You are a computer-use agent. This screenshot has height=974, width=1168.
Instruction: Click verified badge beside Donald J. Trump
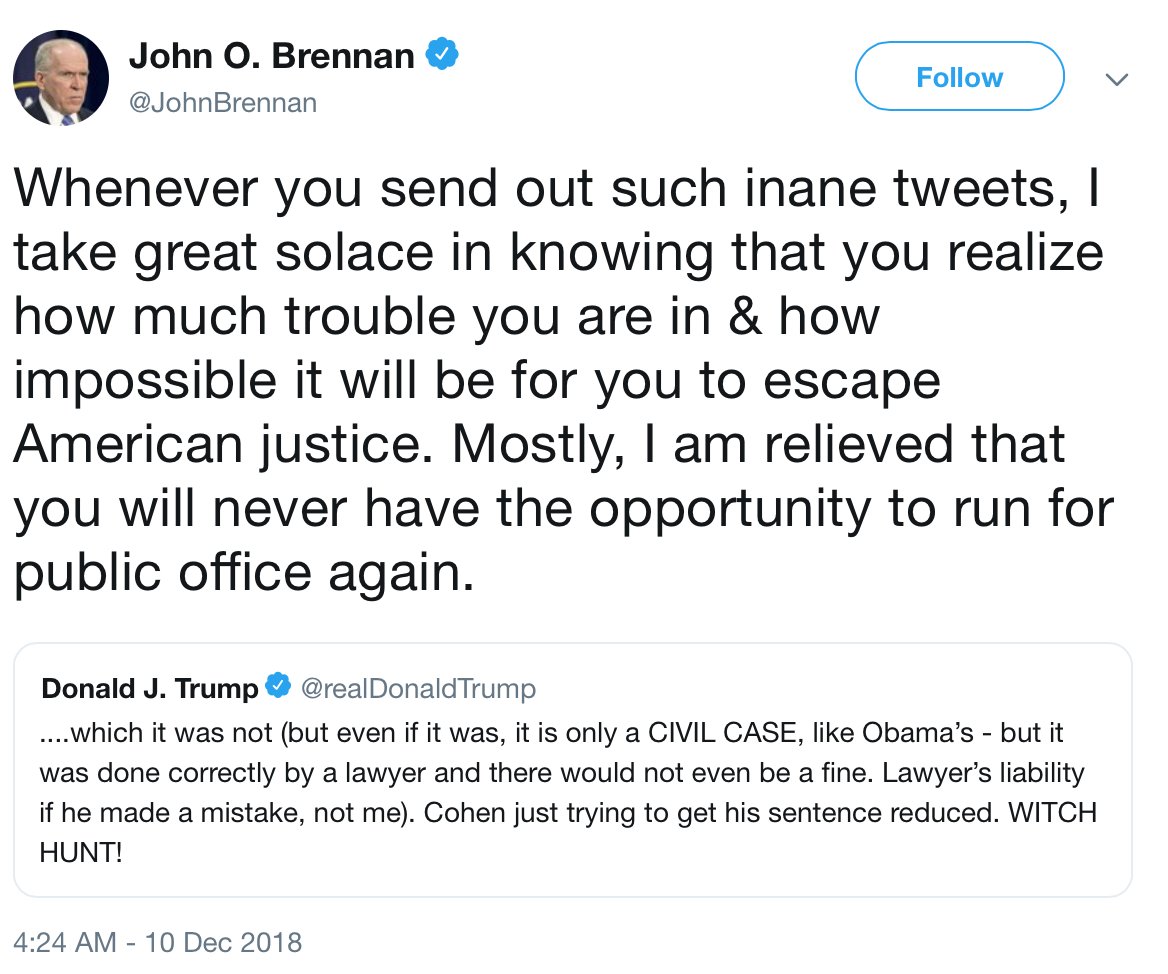[x=278, y=687]
